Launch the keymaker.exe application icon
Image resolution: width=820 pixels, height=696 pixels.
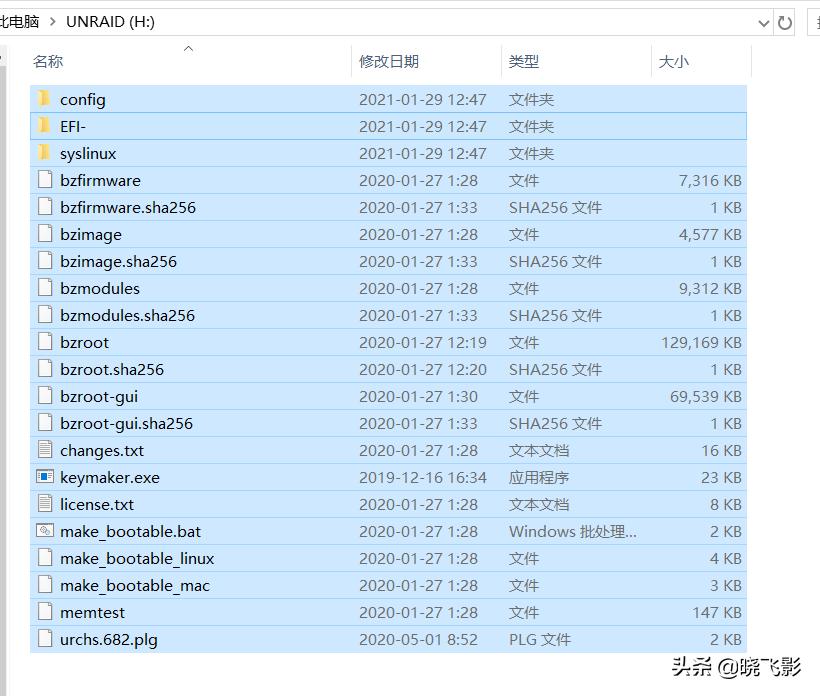45,477
